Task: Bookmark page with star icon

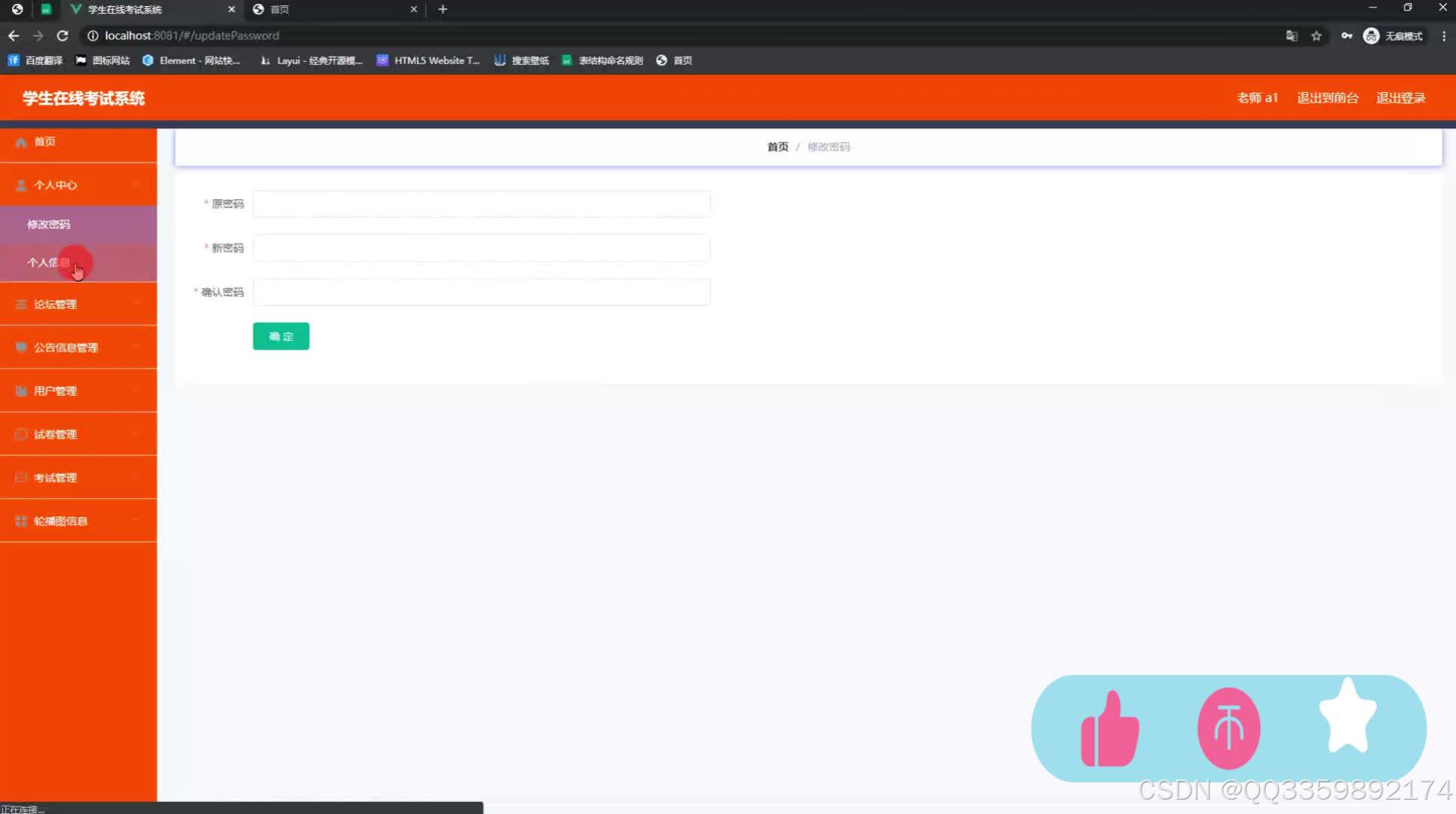Action: click(1316, 35)
